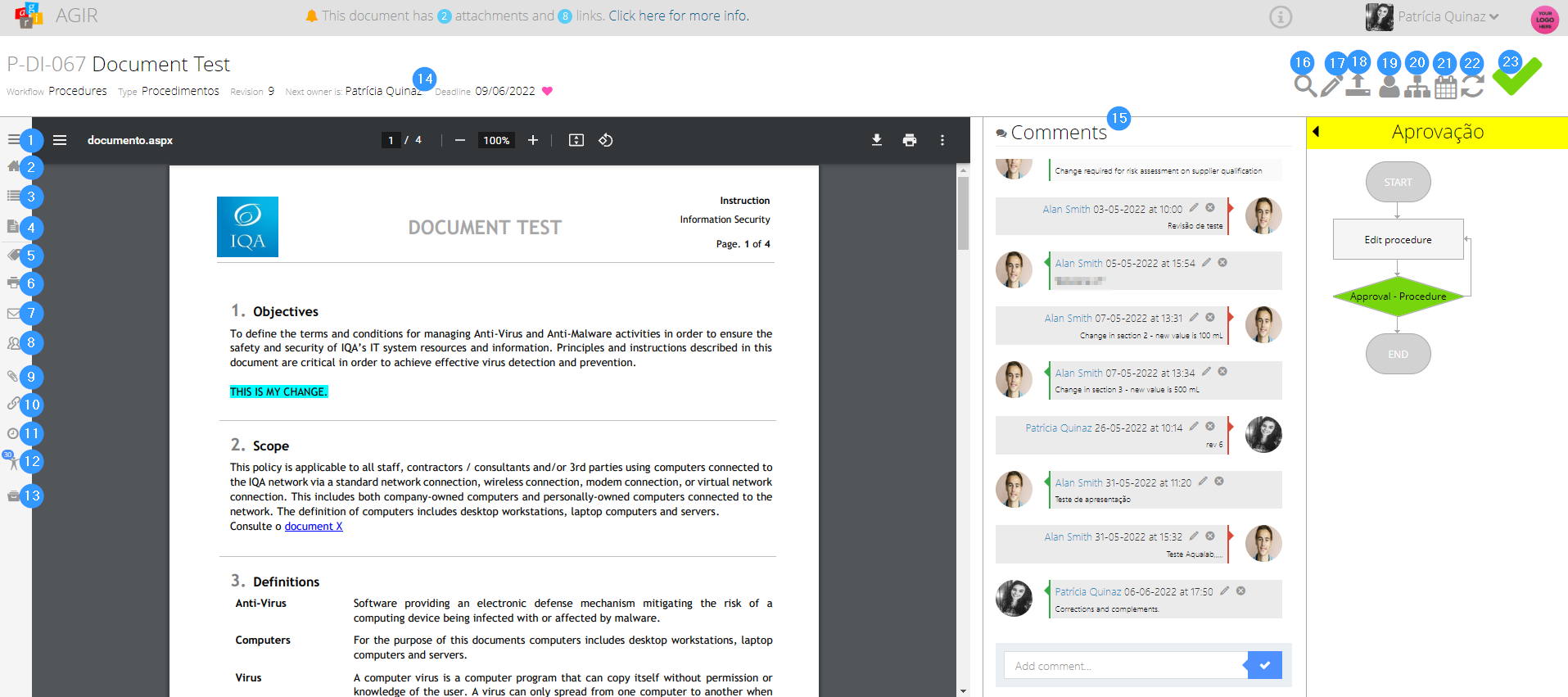This screenshot has width=1568, height=697.
Task: Open the calendar icon in header
Action: pos(1446,88)
